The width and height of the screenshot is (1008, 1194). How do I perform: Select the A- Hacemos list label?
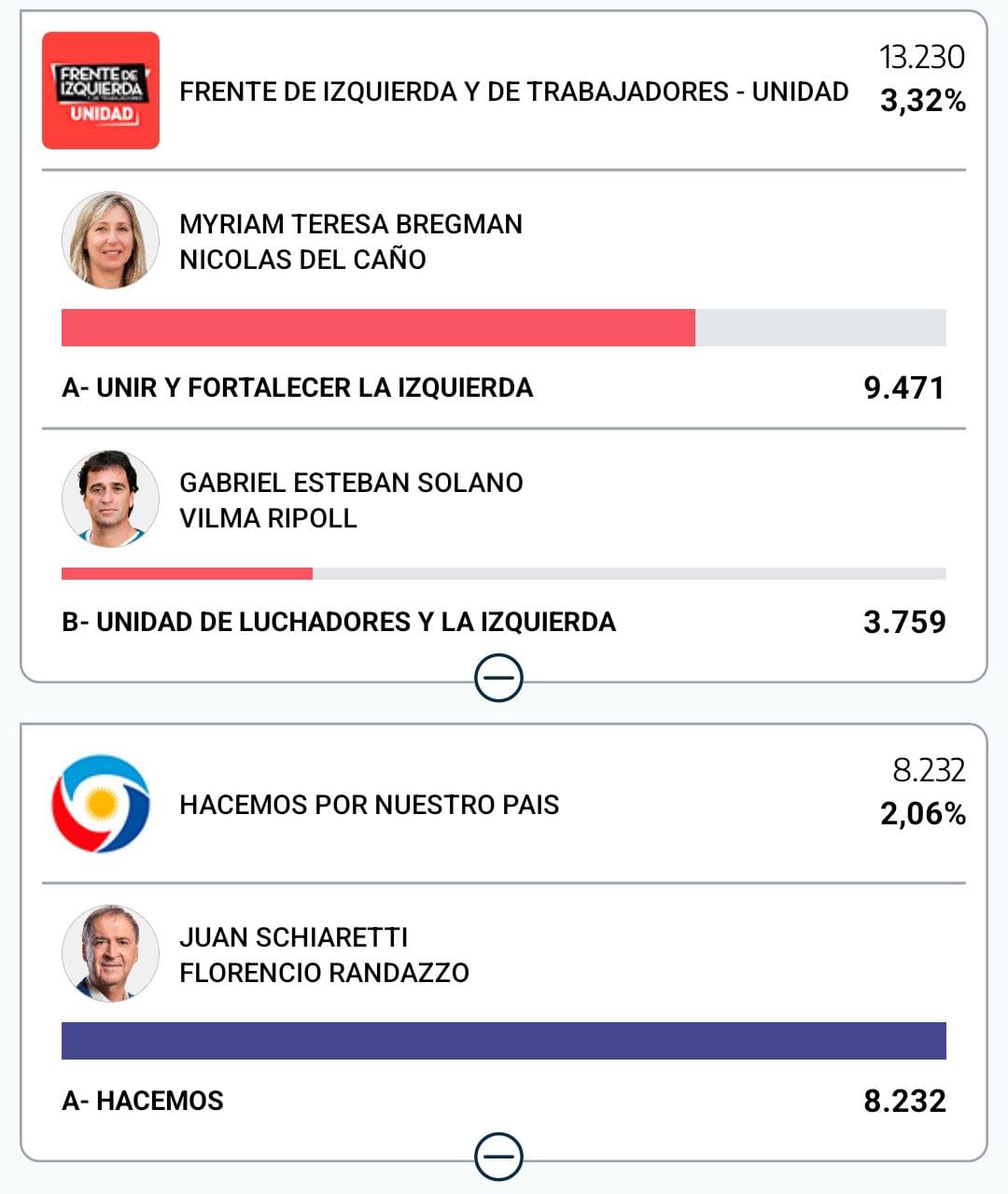[x=142, y=1101]
